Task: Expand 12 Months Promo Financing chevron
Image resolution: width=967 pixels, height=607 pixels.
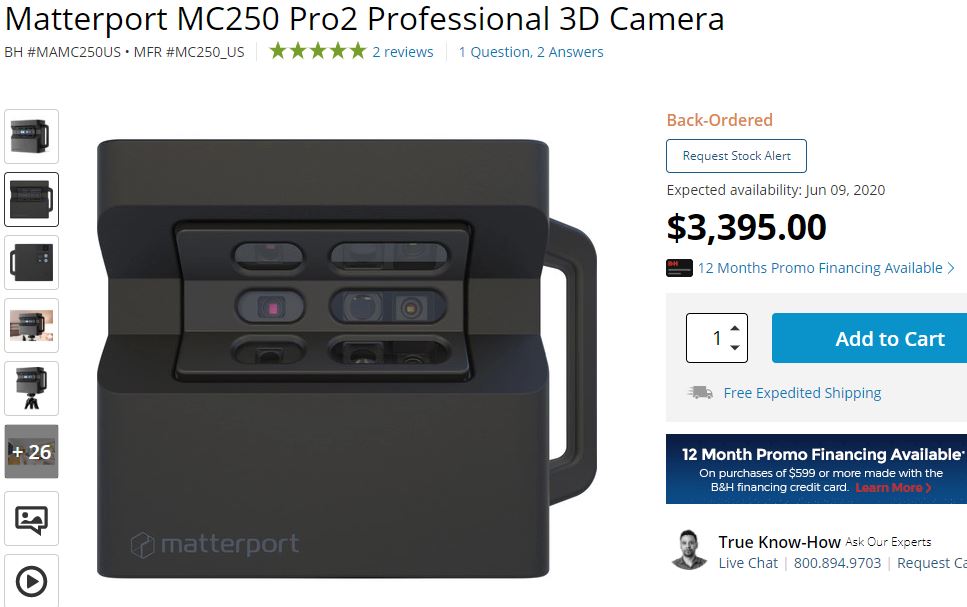Action: tap(951, 268)
